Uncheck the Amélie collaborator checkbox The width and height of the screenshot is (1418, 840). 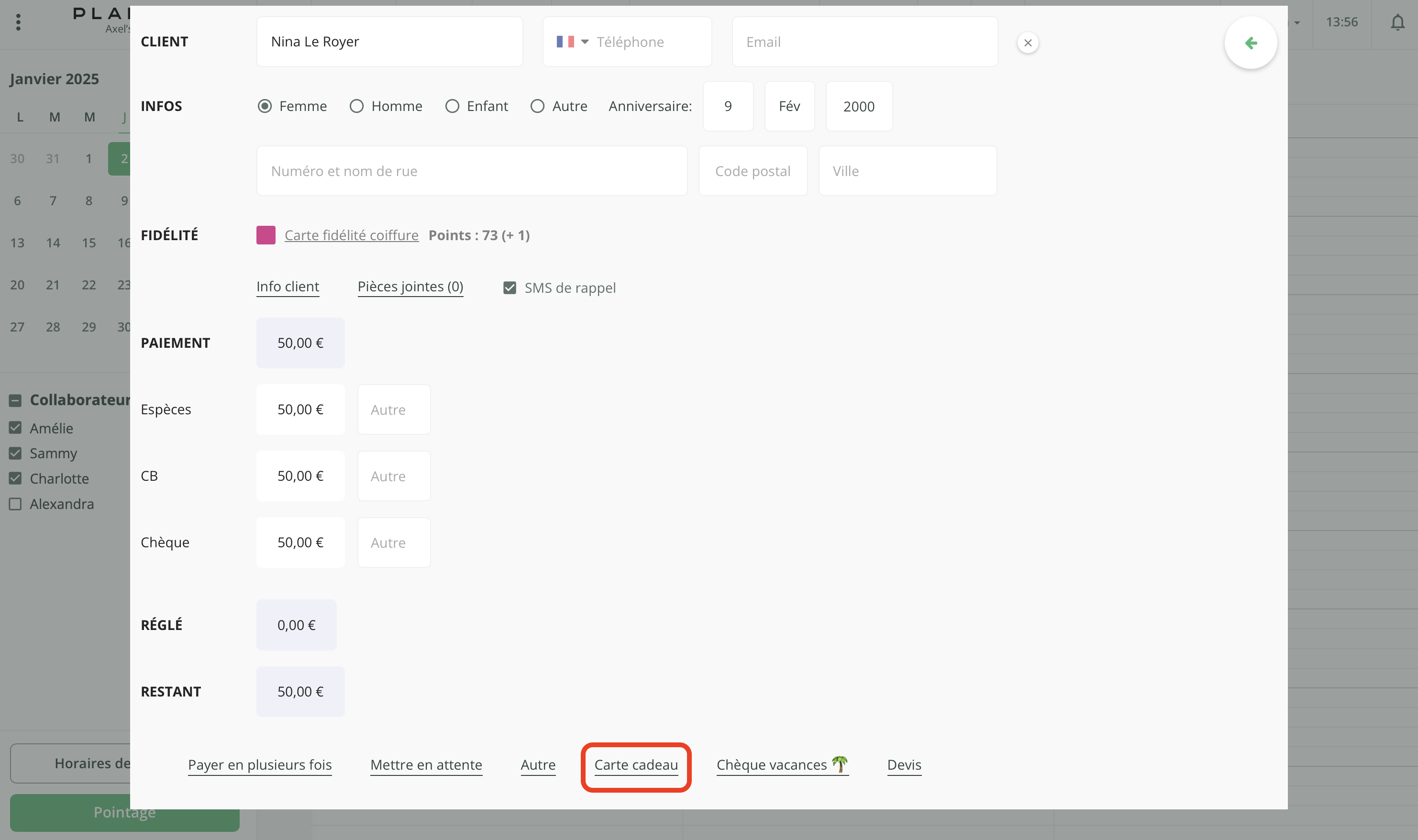click(15, 428)
